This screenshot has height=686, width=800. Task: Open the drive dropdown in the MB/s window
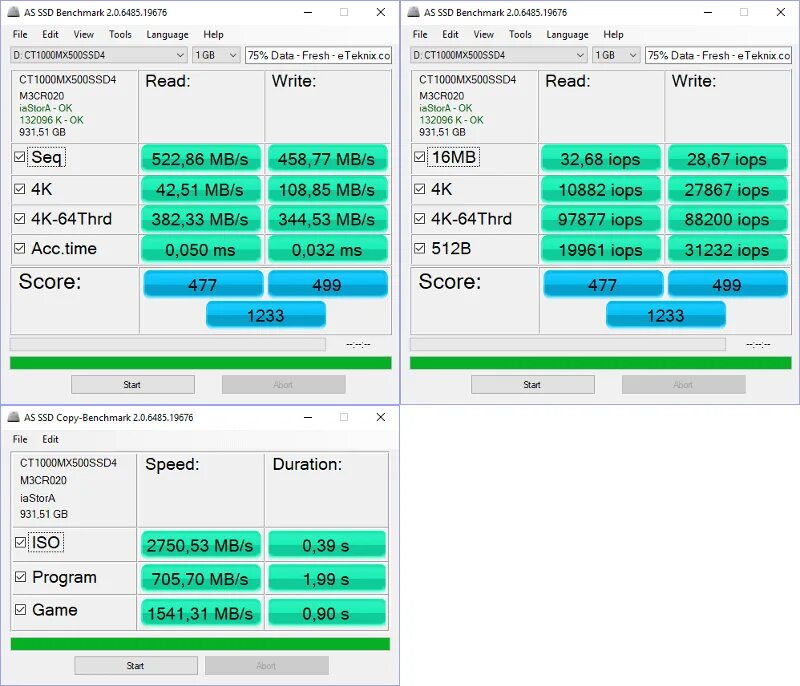click(x=98, y=55)
